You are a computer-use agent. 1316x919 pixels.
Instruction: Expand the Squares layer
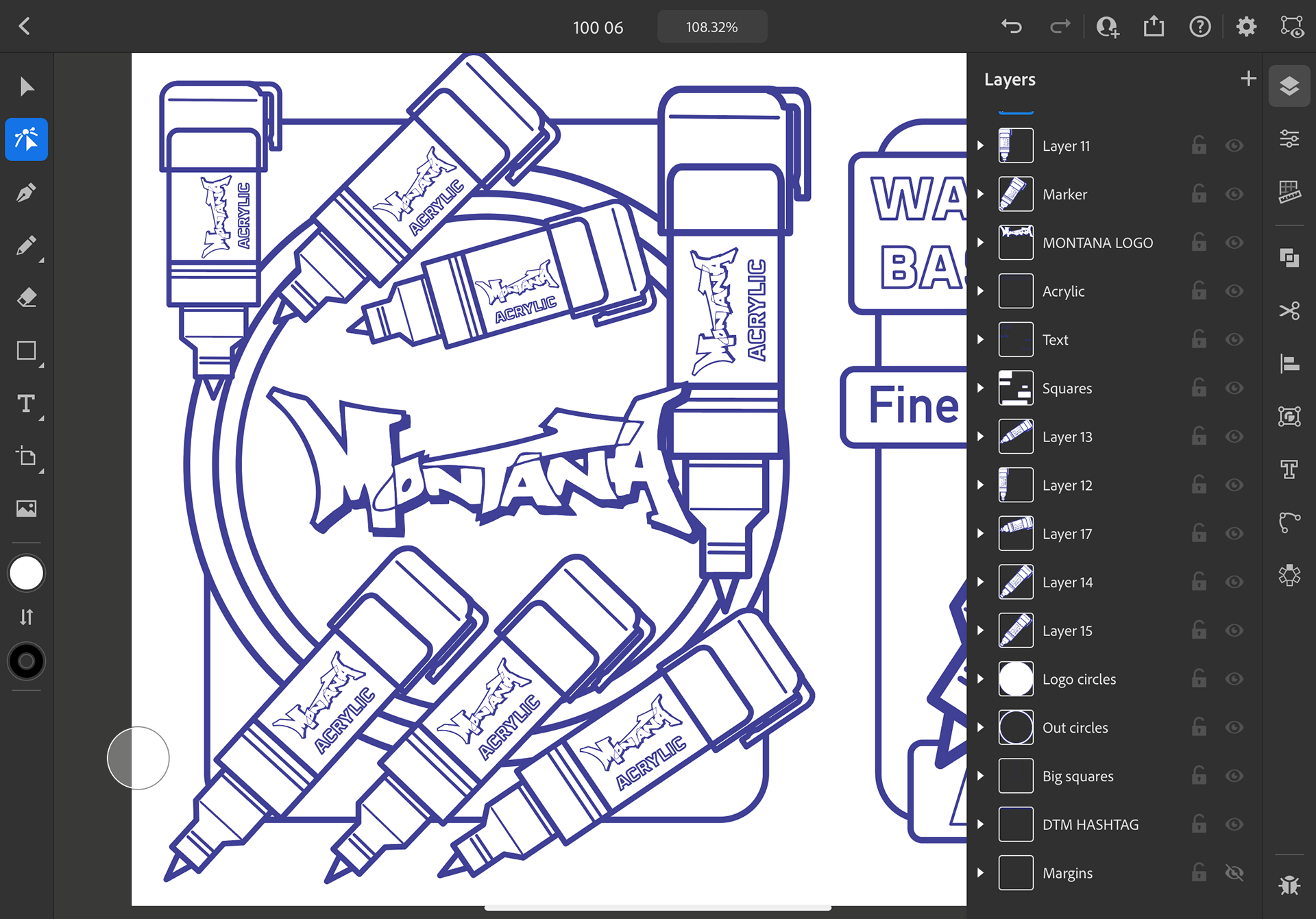pyautogui.click(x=981, y=388)
